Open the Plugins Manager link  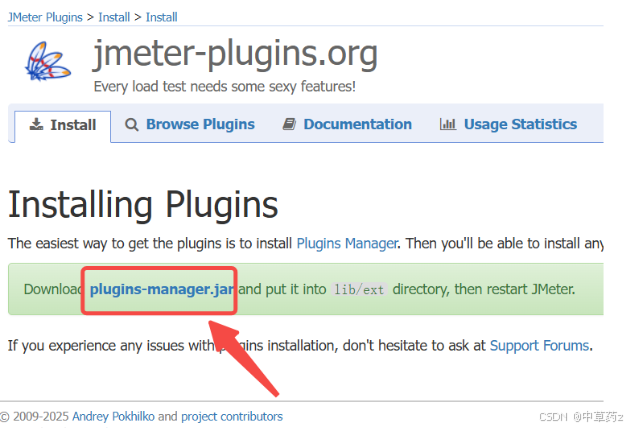click(x=347, y=243)
